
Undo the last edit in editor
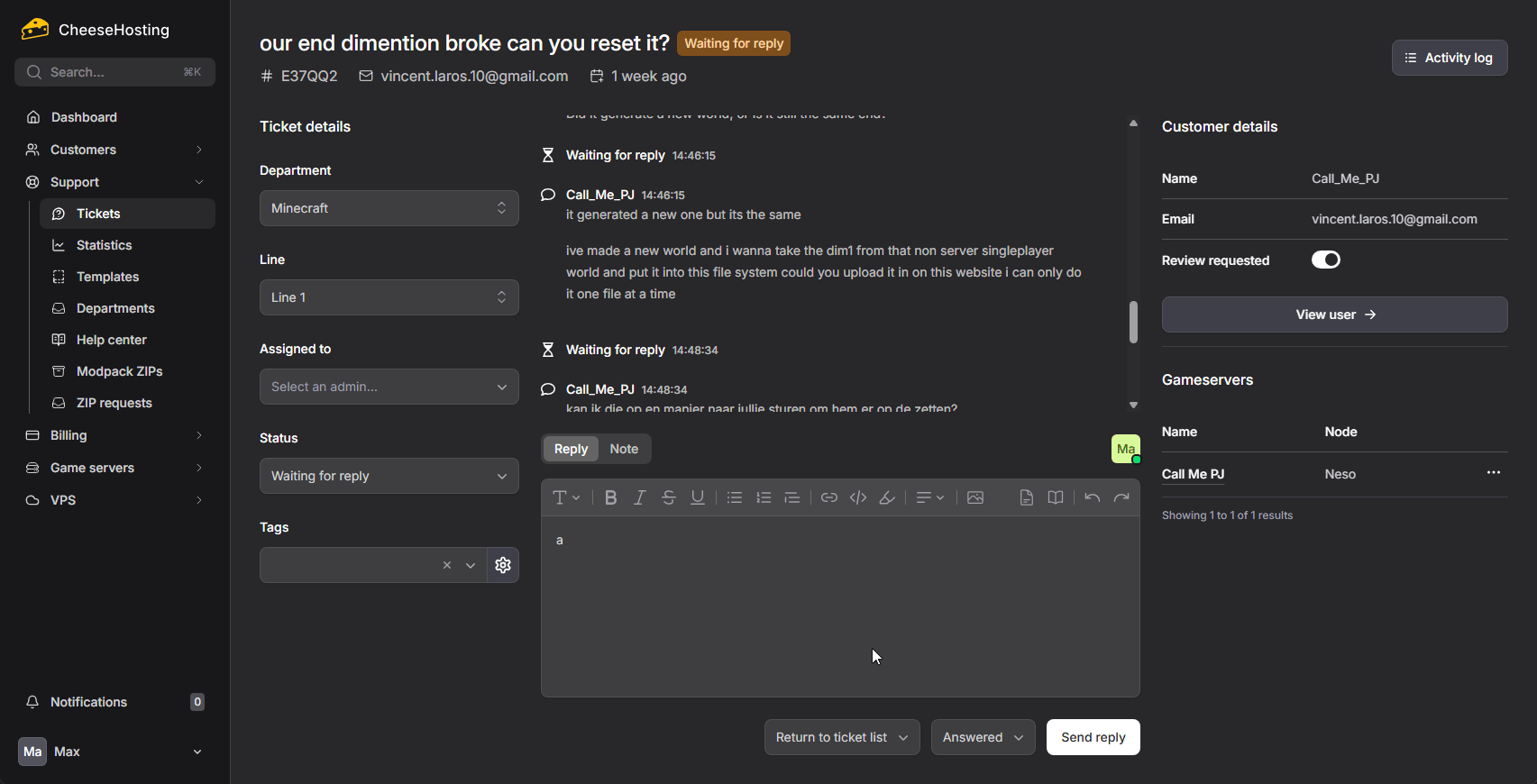pyautogui.click(x=1092, y=497)
